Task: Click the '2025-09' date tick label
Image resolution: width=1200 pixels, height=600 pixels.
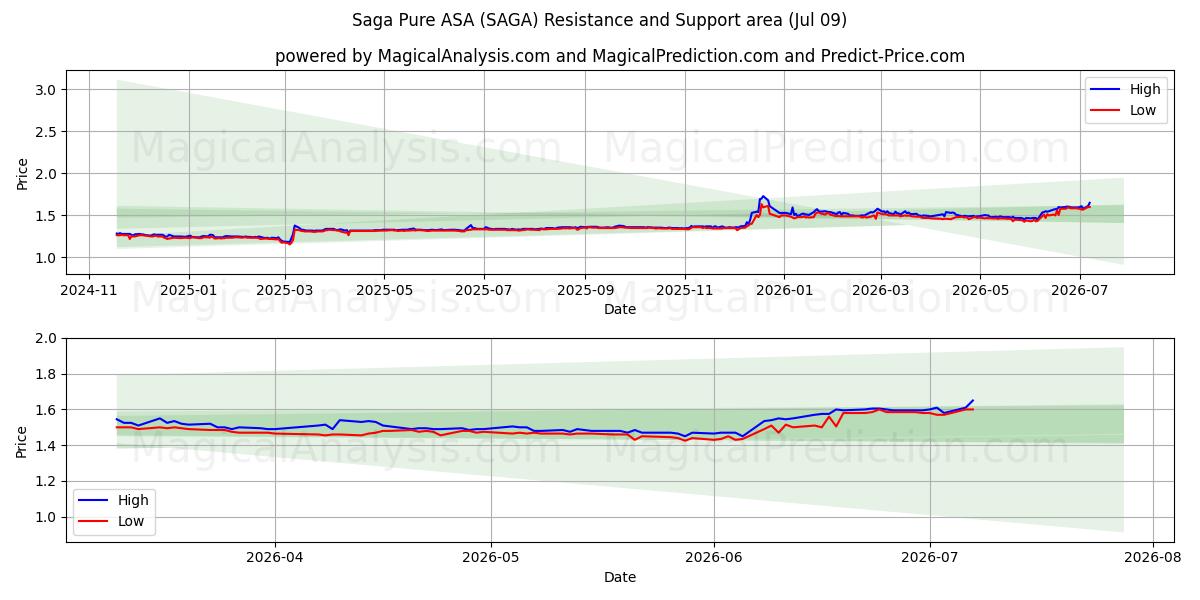Action: [x=585, y=291]
